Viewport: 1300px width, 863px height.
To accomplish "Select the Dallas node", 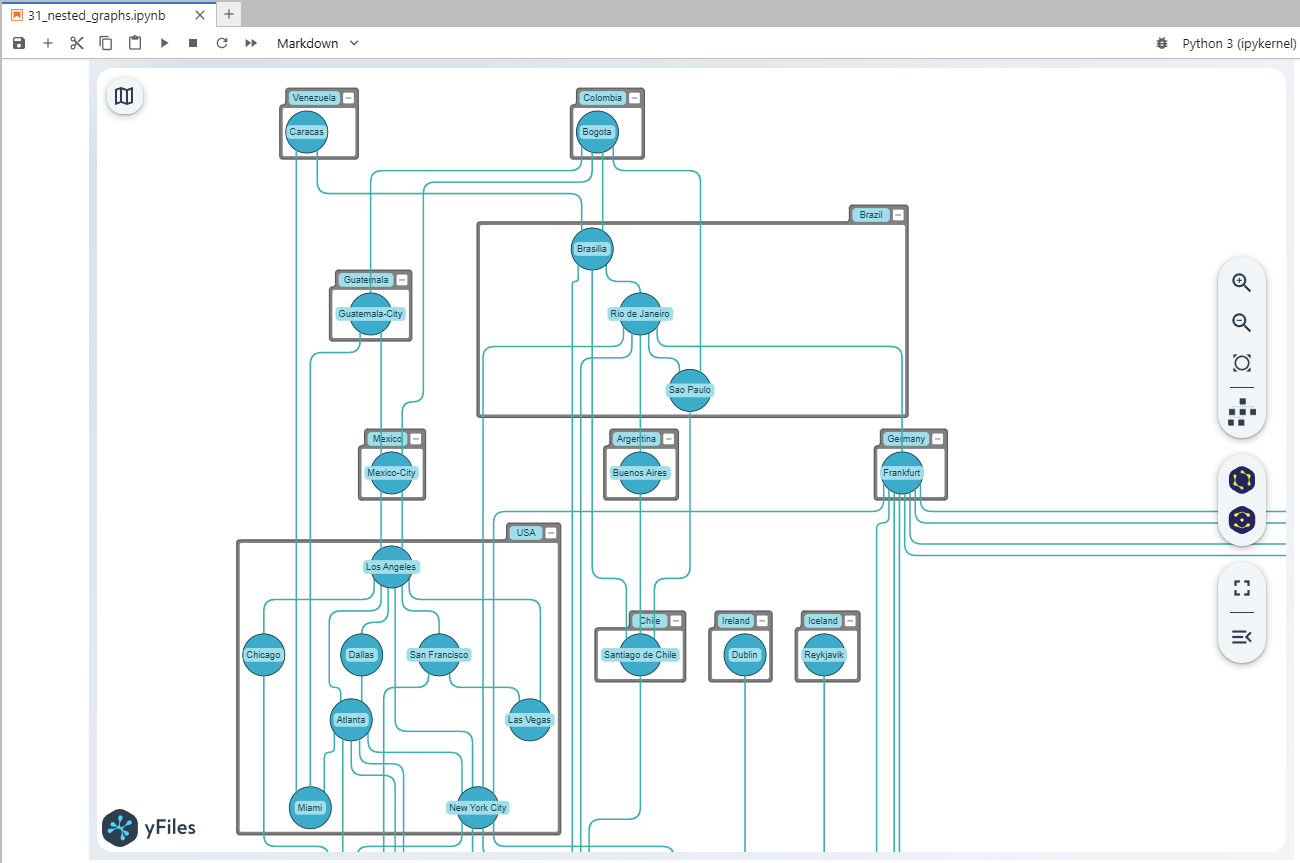I will coord(361,655).
